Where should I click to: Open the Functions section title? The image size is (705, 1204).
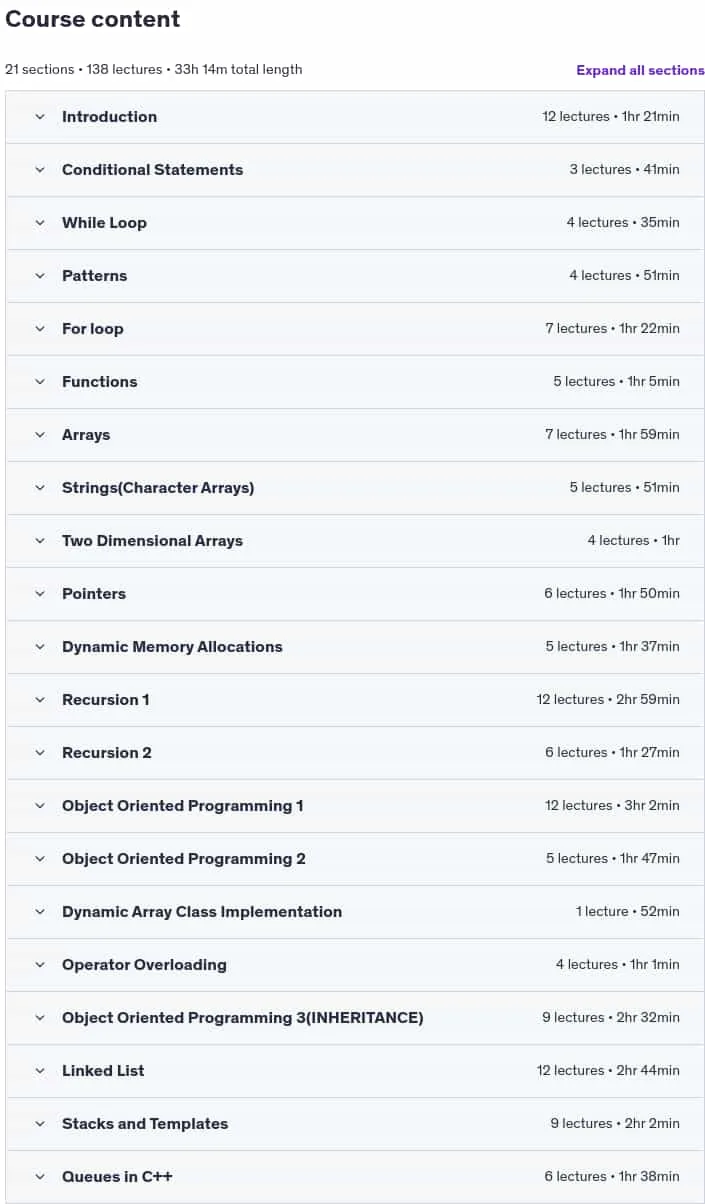click(99, 382)
